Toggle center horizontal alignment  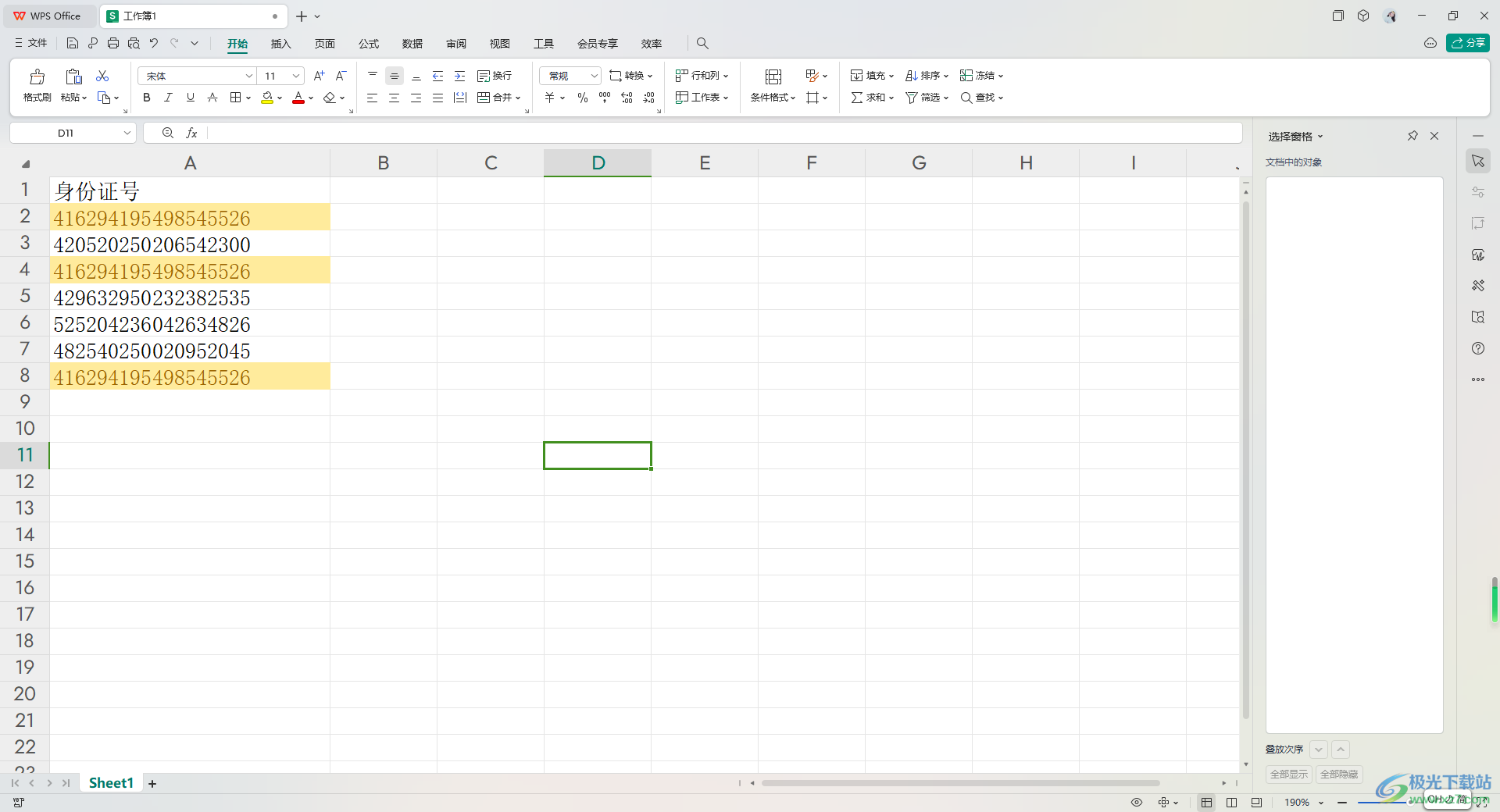tap(395, 98)
